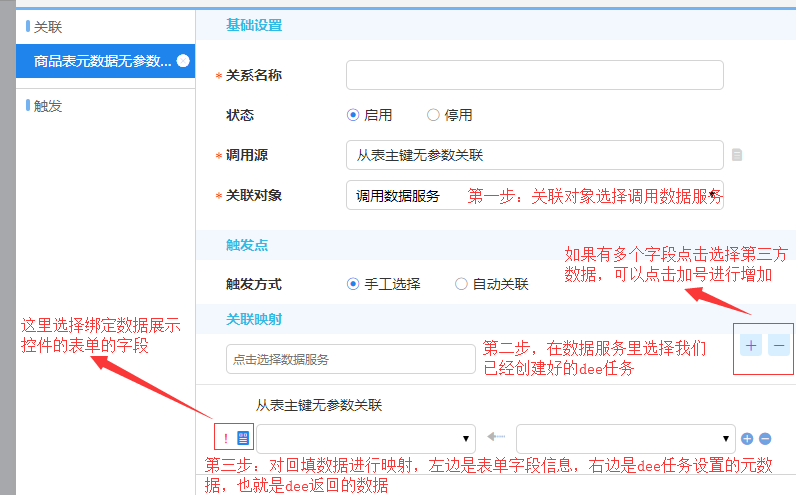The width and height of the screenshot is (796, 495).
Task: Add a new mapping group with the square plus button
Action: (751, 346)
